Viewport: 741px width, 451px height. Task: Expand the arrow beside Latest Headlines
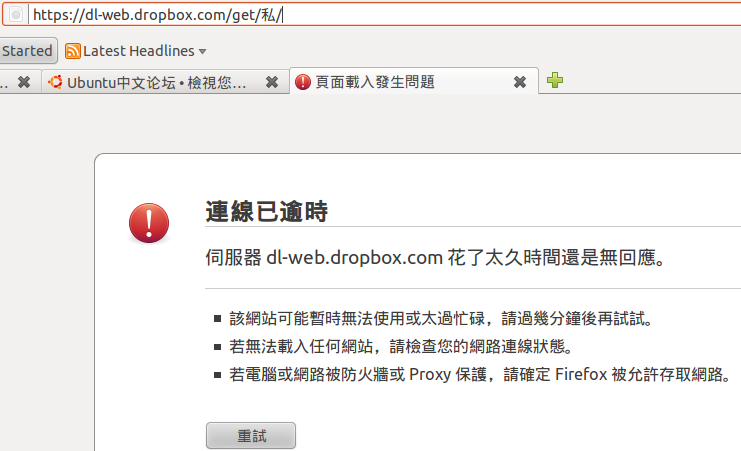pyautogui.click(x=203, y=52)
